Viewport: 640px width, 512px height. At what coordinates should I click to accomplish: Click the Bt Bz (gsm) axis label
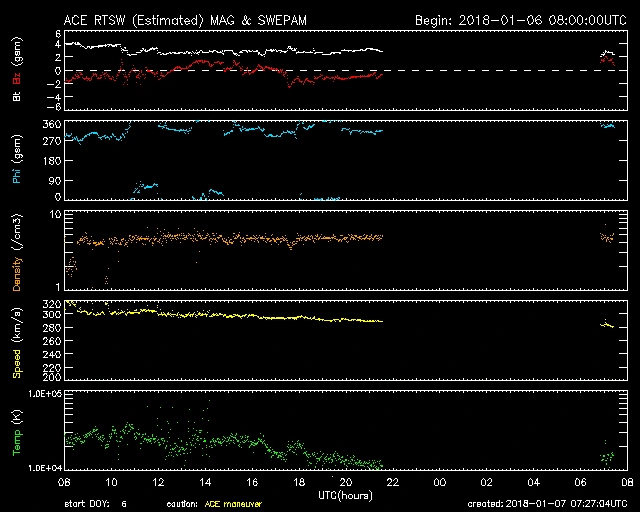coord(17,69)
